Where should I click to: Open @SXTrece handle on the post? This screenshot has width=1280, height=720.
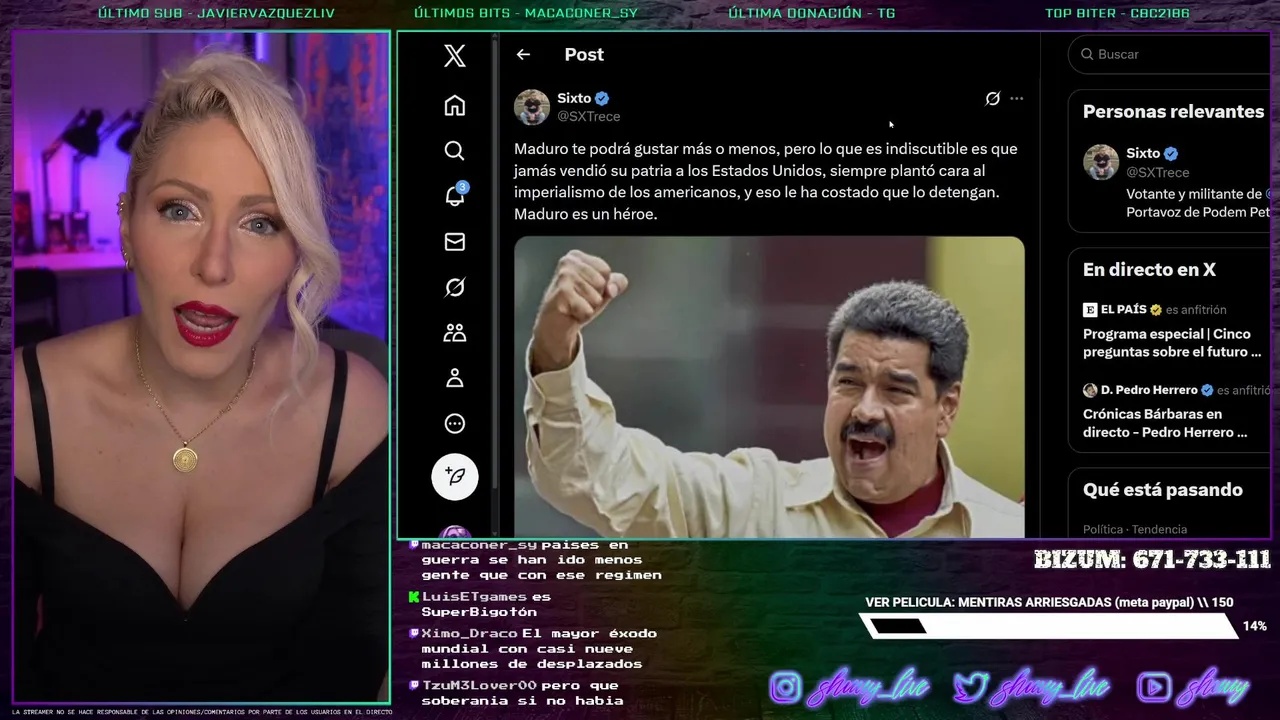click(588, 116)
